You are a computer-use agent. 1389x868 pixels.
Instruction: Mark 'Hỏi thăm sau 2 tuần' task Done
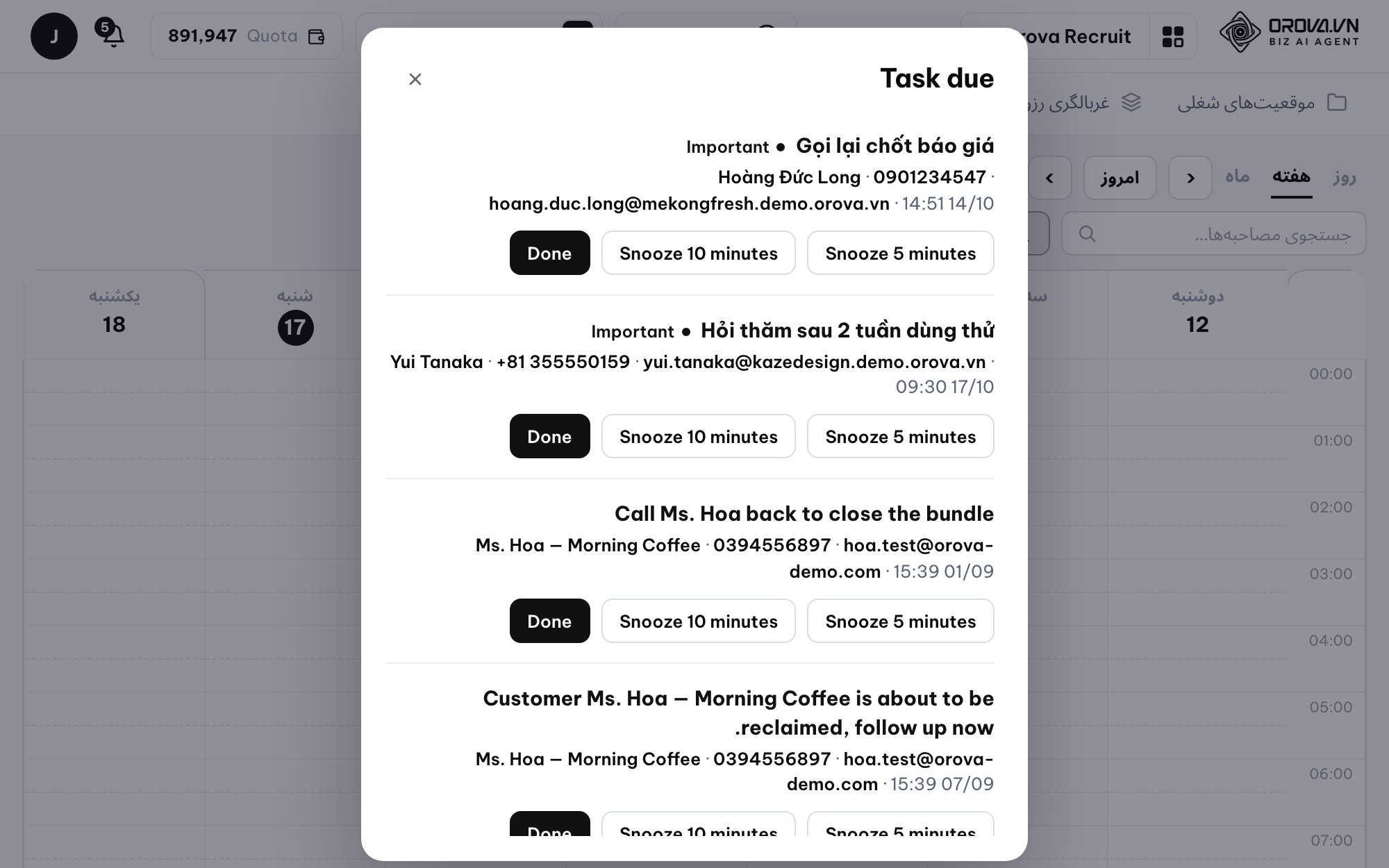click(x=549, y=436)
